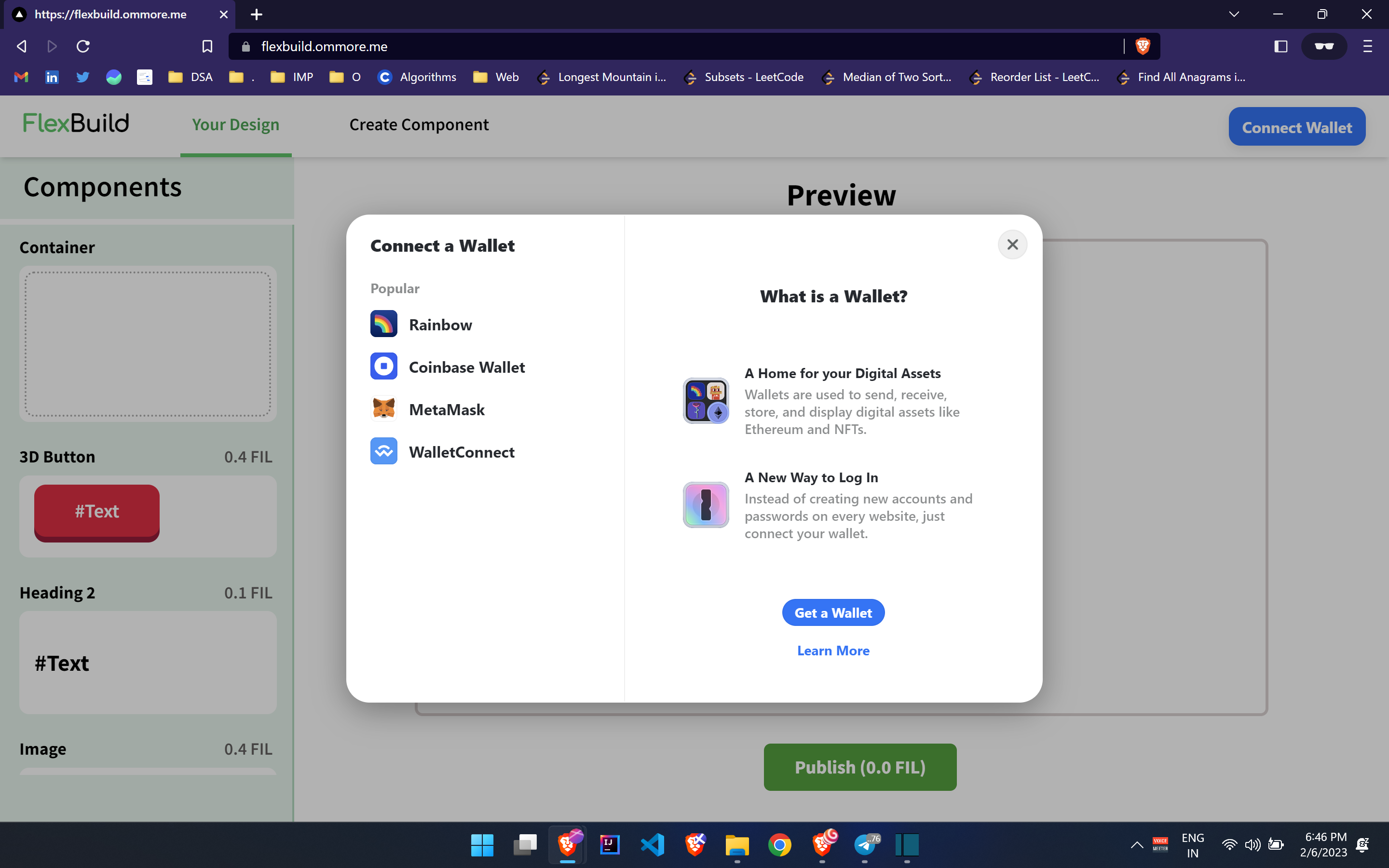Open the Create Component tab

point(419,124)
